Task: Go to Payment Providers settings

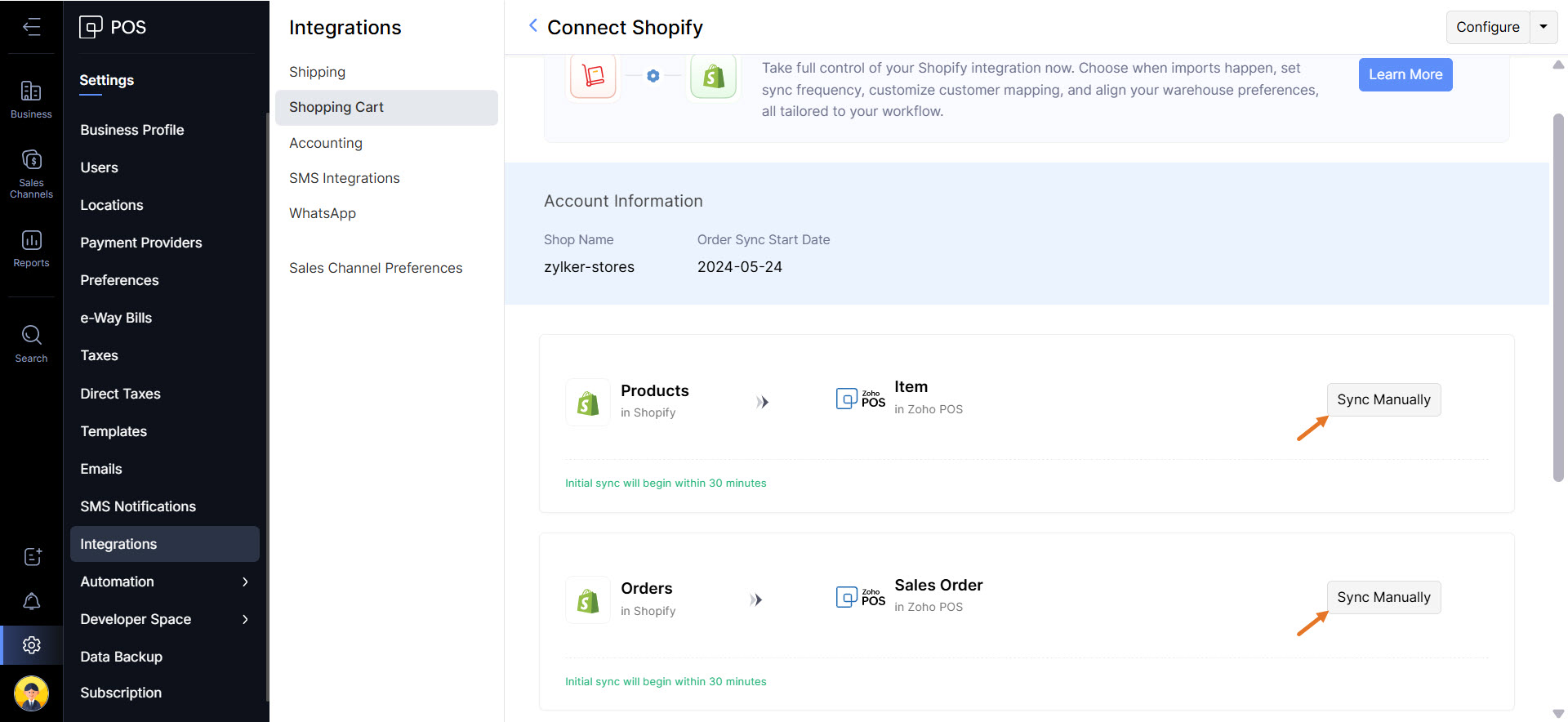Action: tap(140, 243)
